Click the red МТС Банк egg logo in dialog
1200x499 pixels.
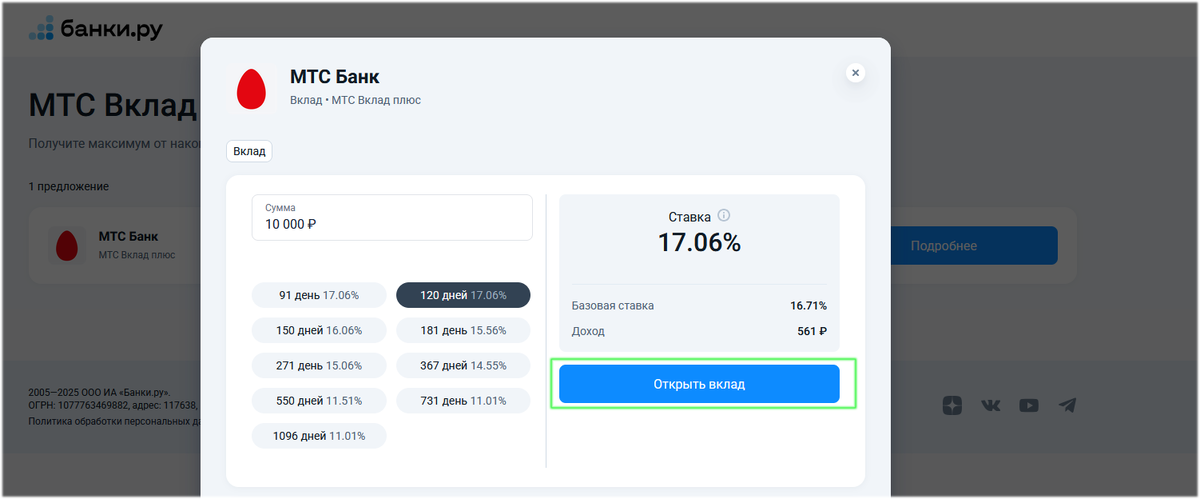[x=251, y=88]
